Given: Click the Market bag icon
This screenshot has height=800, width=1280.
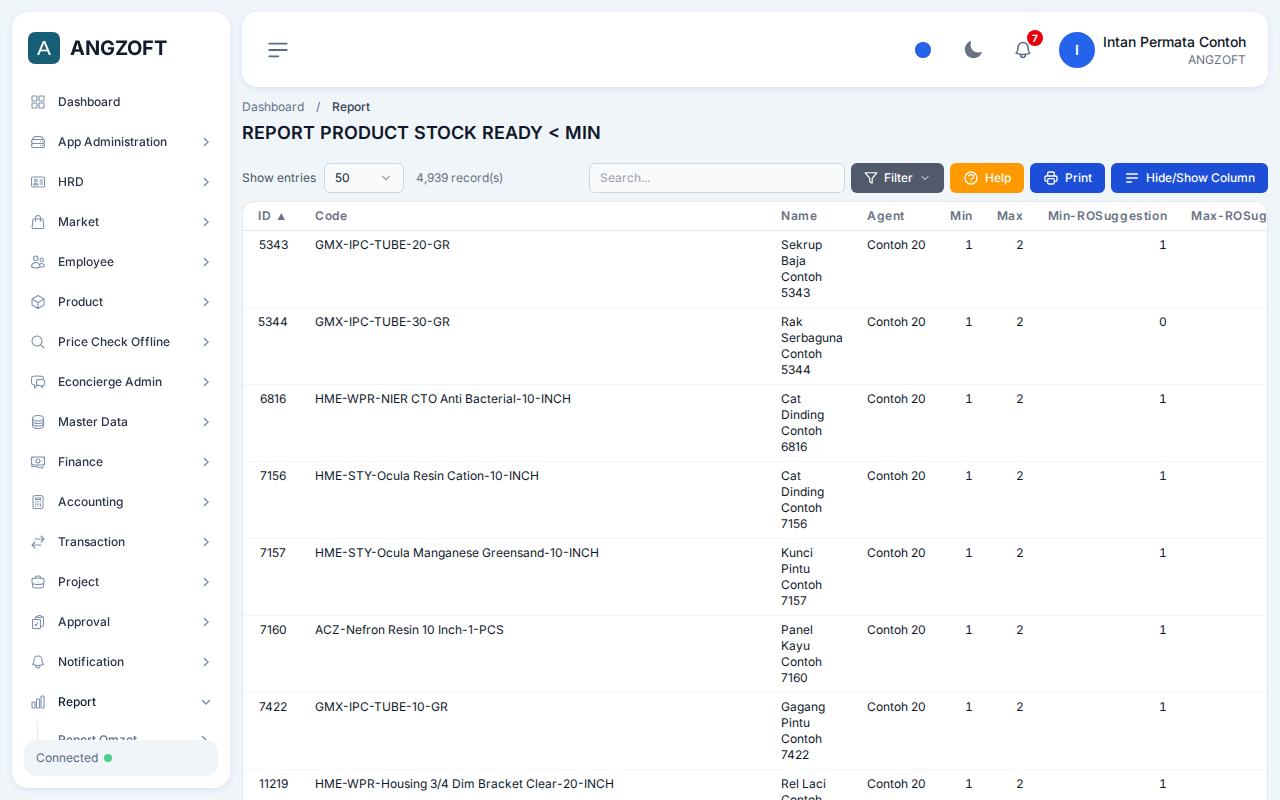Looking at the screenshot, I should point(38,222).
